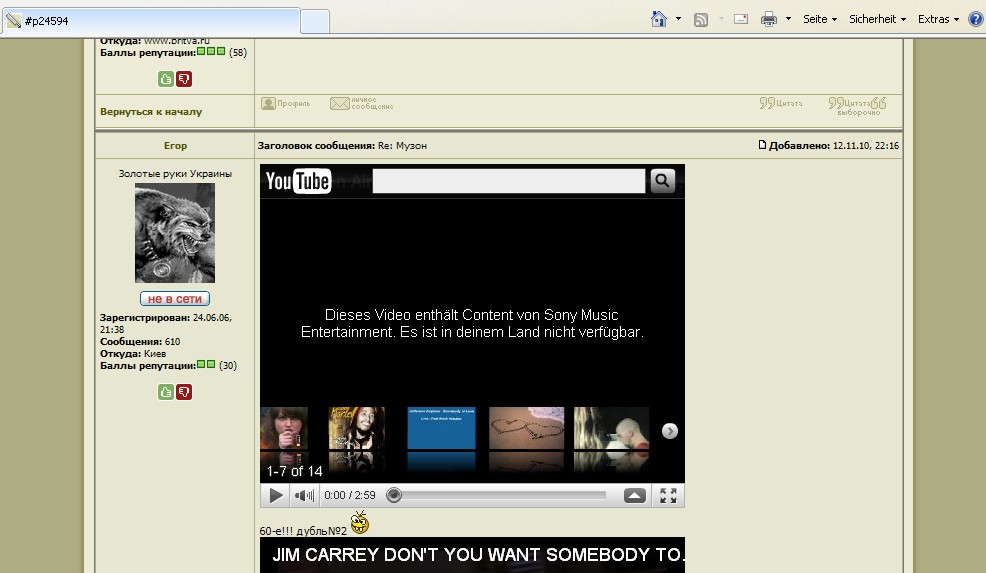Click the YouTube search magnifier button
Viewport: 986px width, 573px height.
(662, 181)
